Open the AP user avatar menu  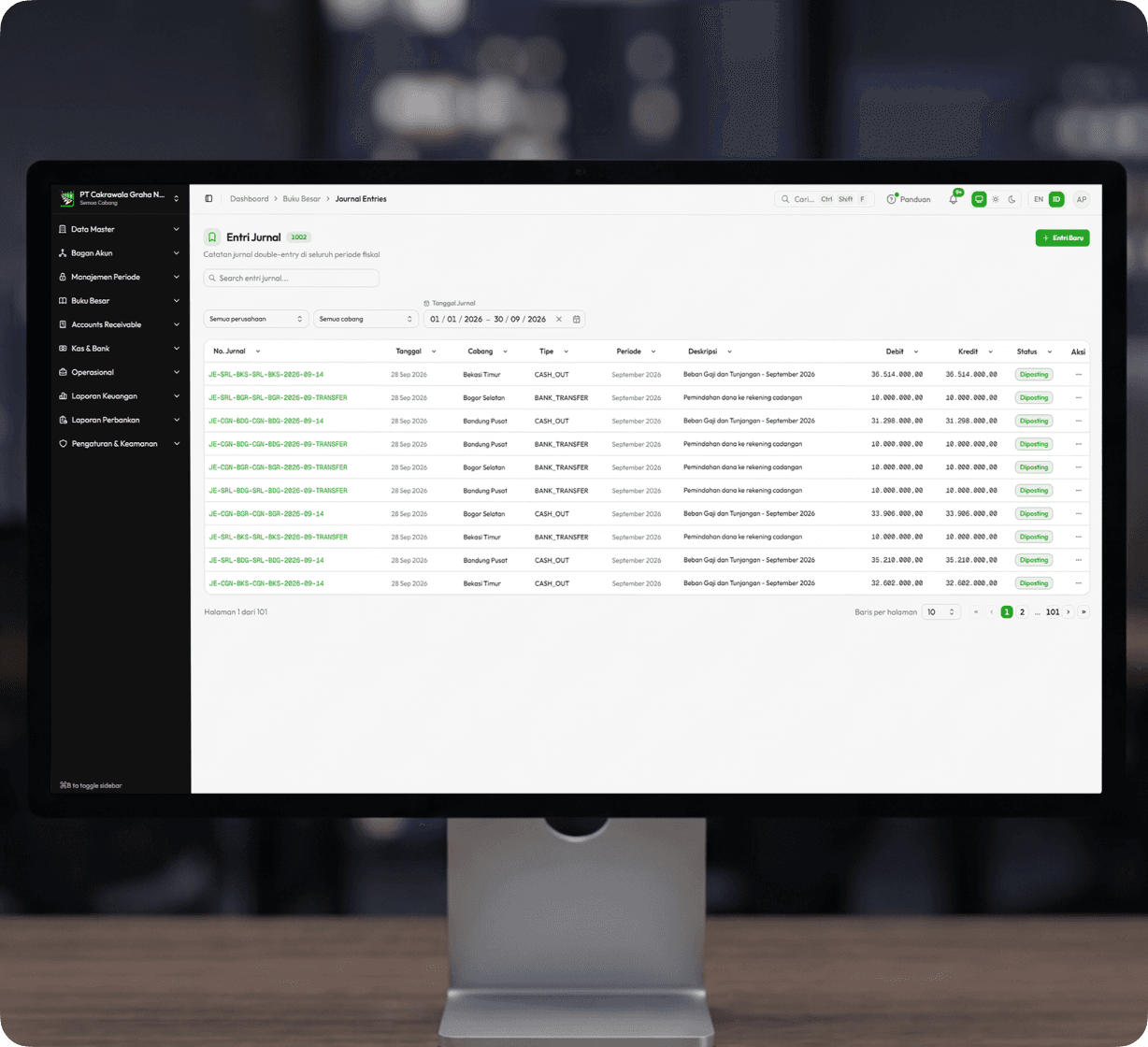click(1082, 199)
